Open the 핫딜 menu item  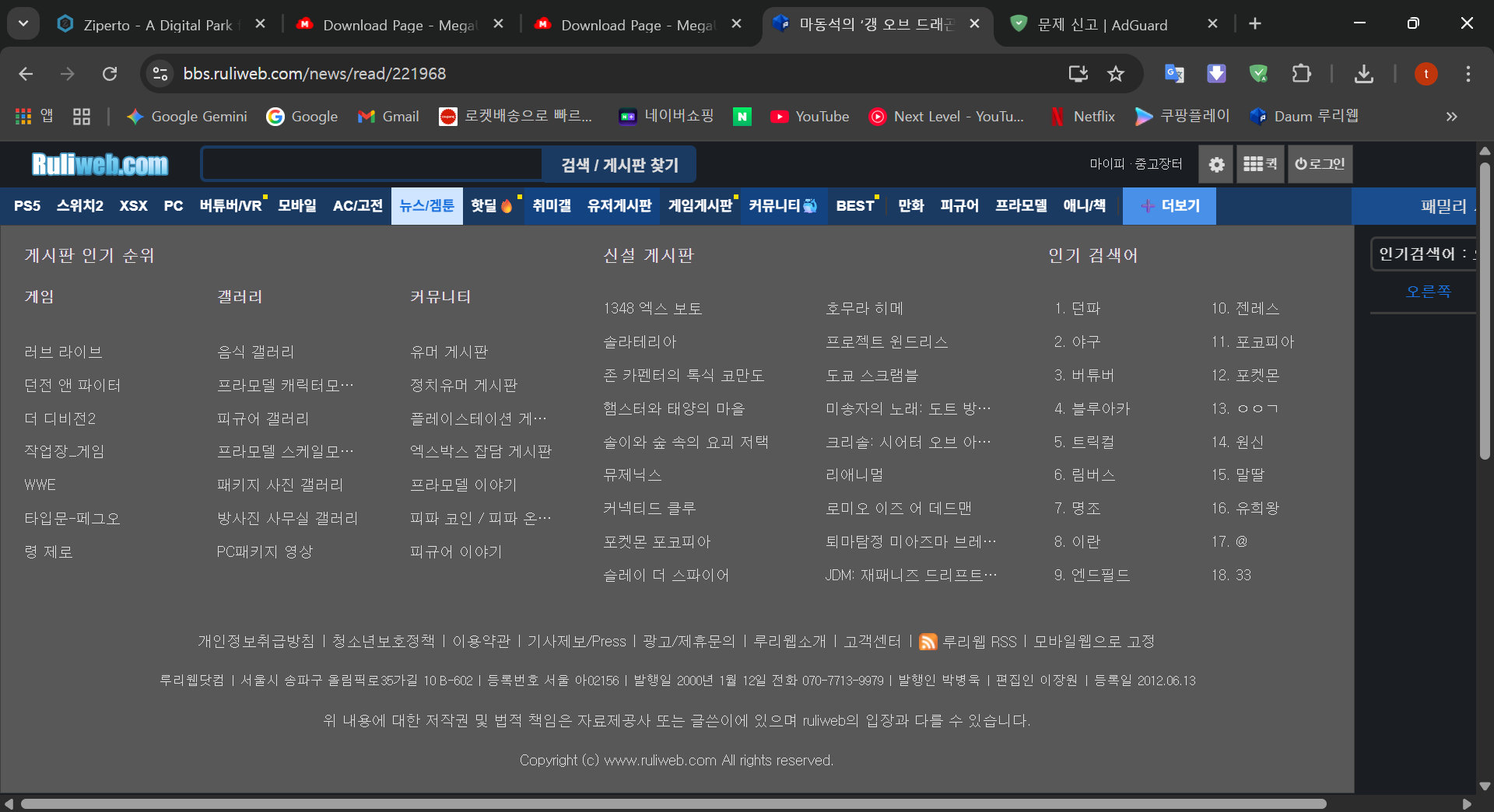491,206
